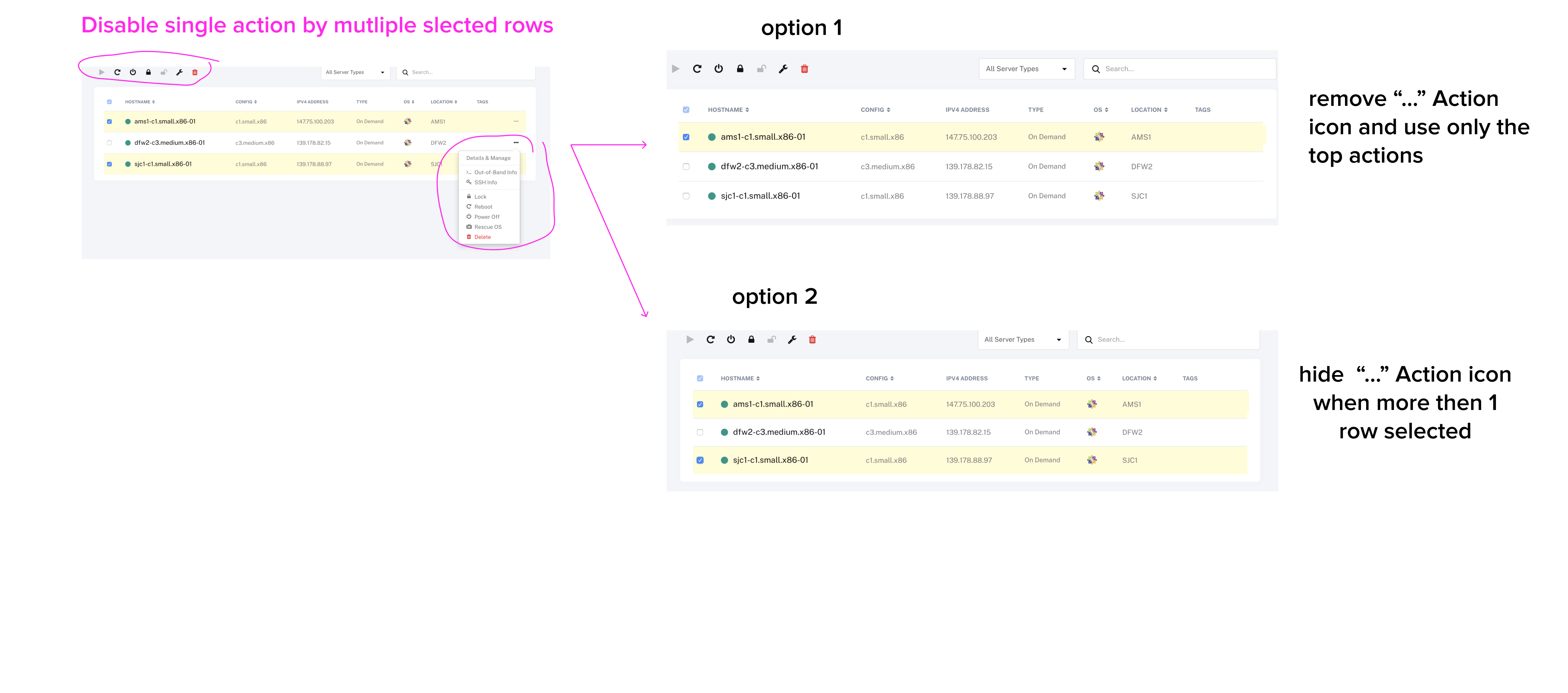Check dfw2-c3.medium.x86-01 row checkbox in option 1
The image size is (1568, 693).
[x=686, y=167]
